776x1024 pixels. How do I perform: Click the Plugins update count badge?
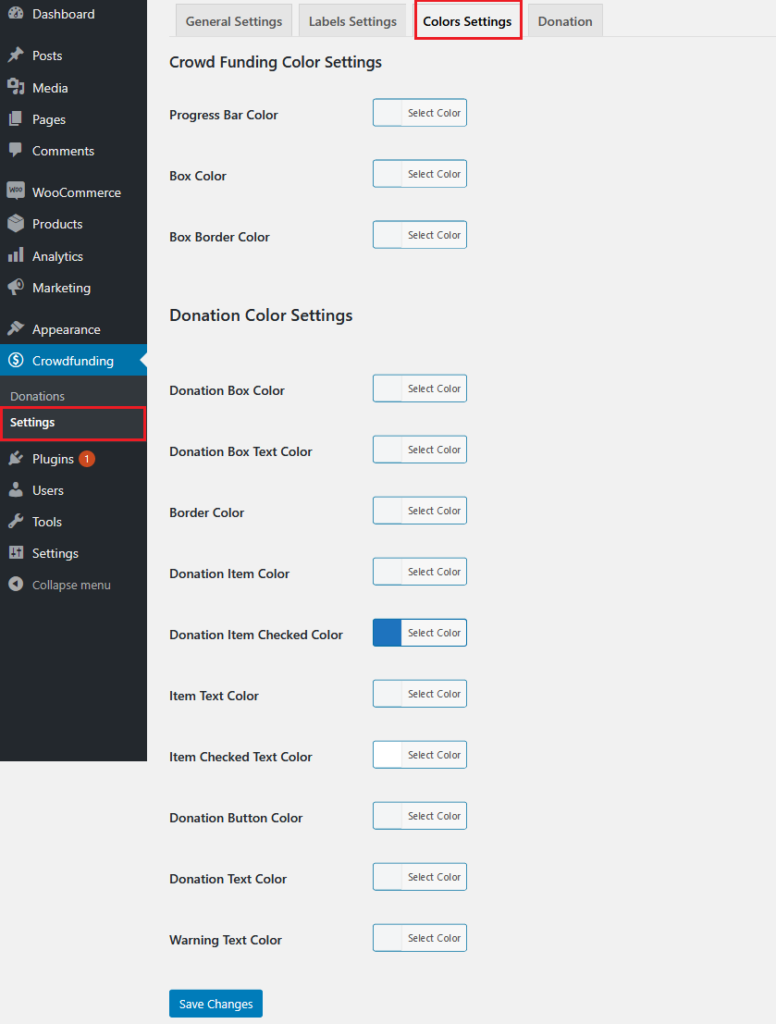coord(87,458)
